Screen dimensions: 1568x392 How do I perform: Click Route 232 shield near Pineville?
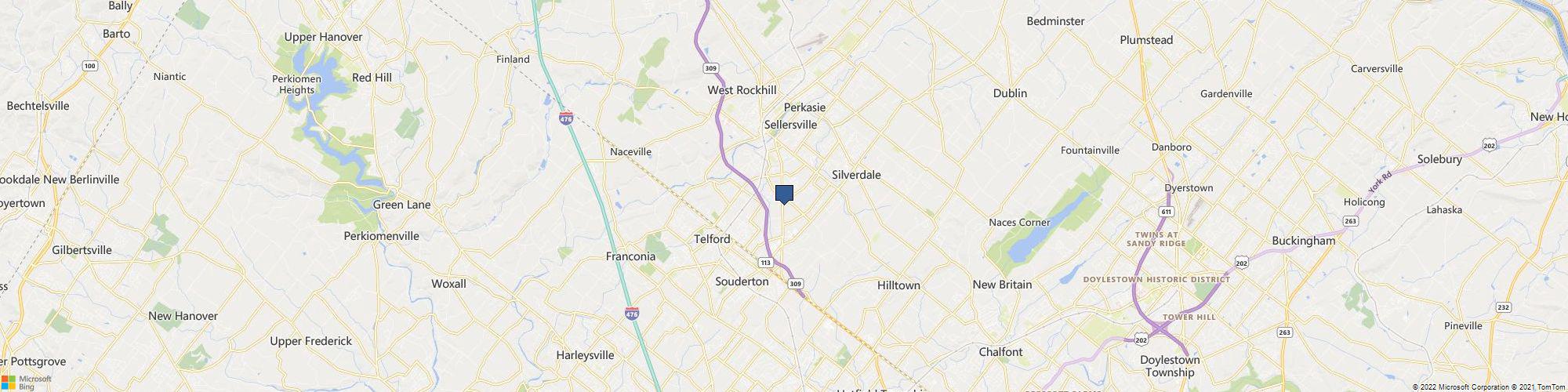[1503, 307]
